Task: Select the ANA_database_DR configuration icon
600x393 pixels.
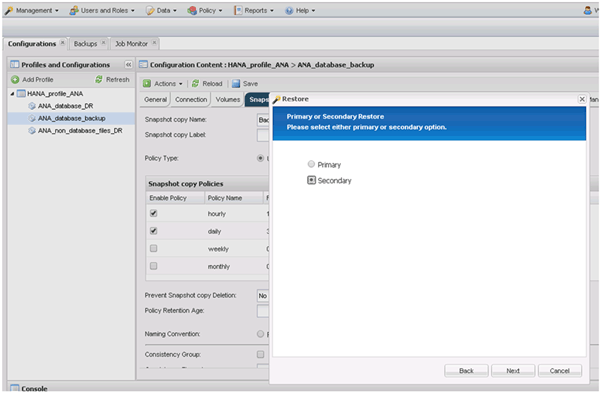Action: tap(32, 106)
